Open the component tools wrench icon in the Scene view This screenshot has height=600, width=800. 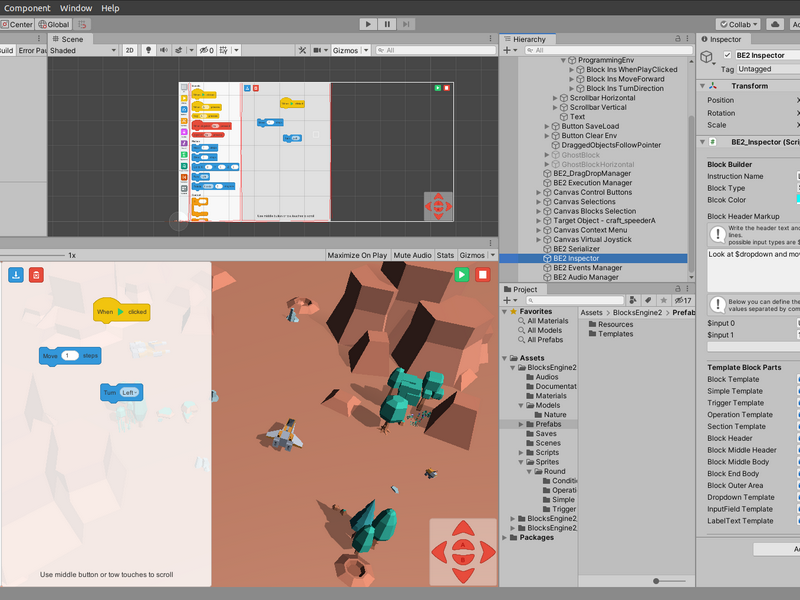click(303, 50)
